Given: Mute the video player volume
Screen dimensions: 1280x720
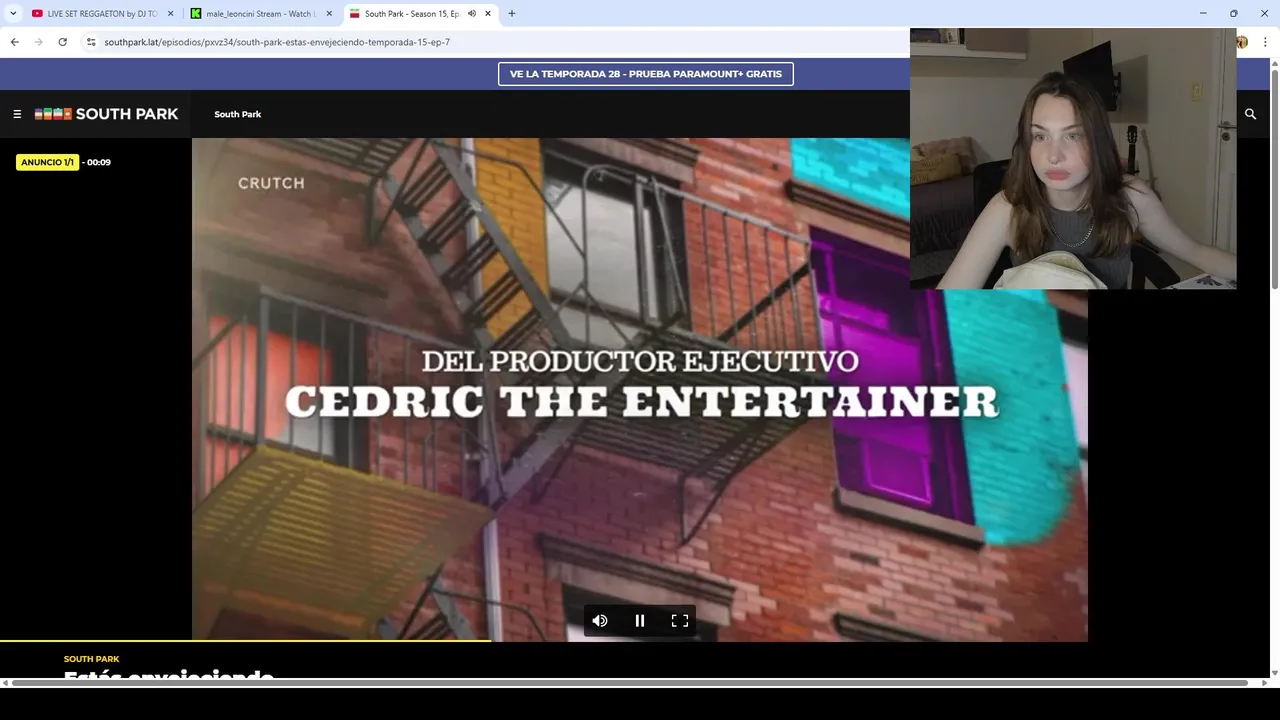Looking at the screenshot, I should pyautogui.click(x=600, y=621).
